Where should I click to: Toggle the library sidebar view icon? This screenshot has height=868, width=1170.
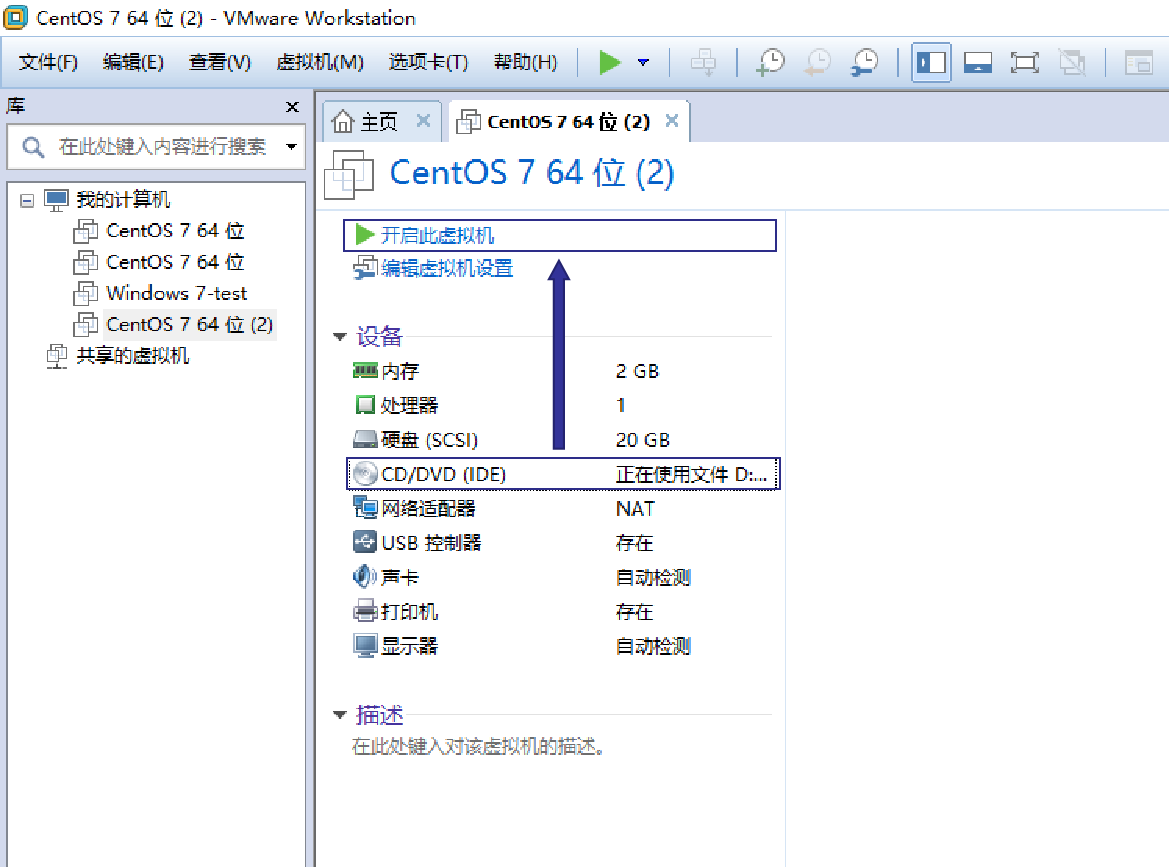click(x=930, y=62)
